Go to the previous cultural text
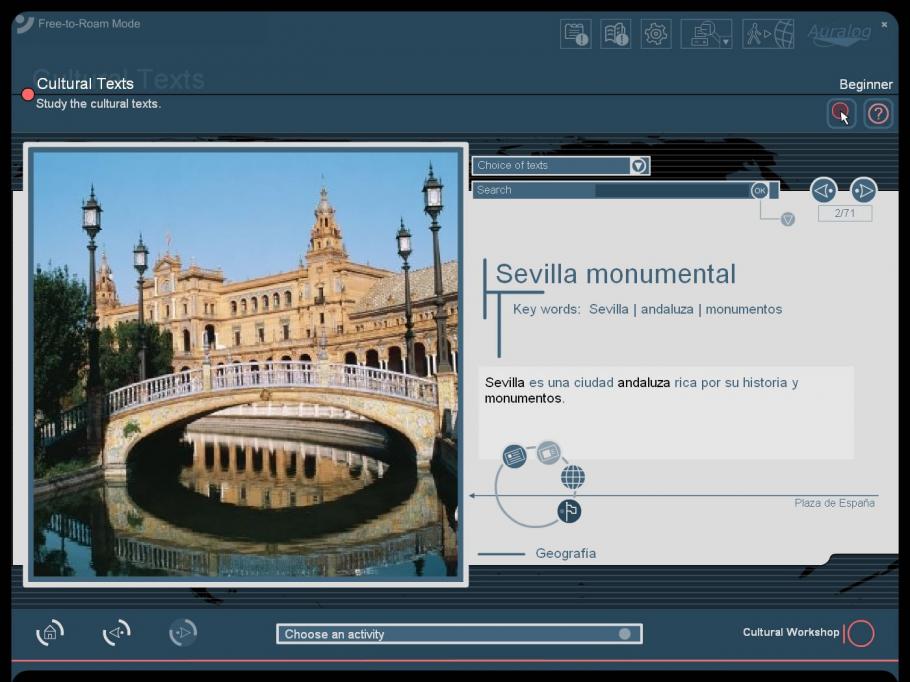The image size is (910, 682). 823,190
